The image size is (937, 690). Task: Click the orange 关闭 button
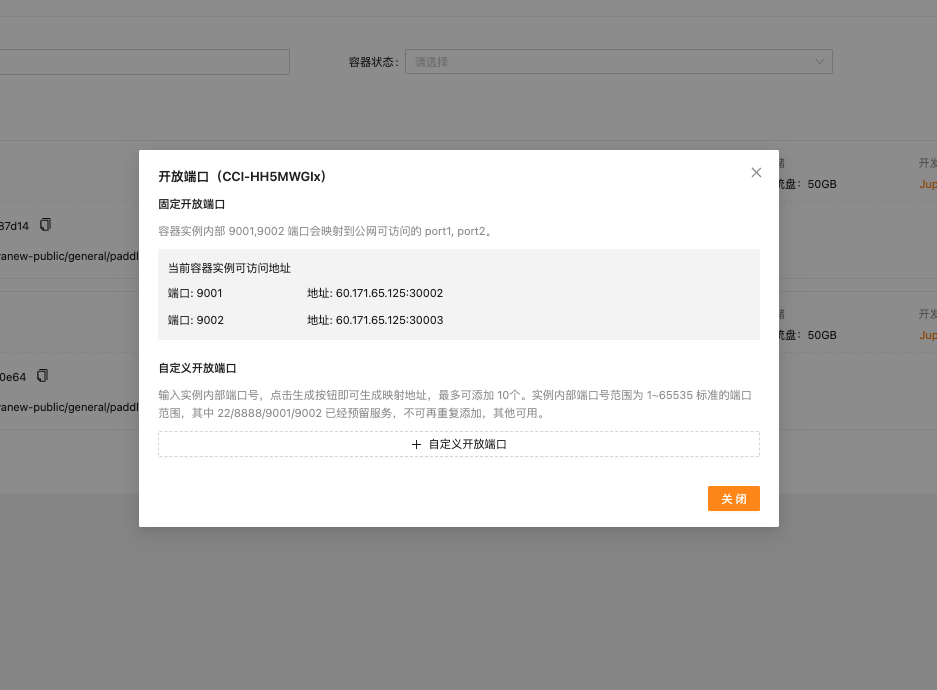tap(733, 499)
